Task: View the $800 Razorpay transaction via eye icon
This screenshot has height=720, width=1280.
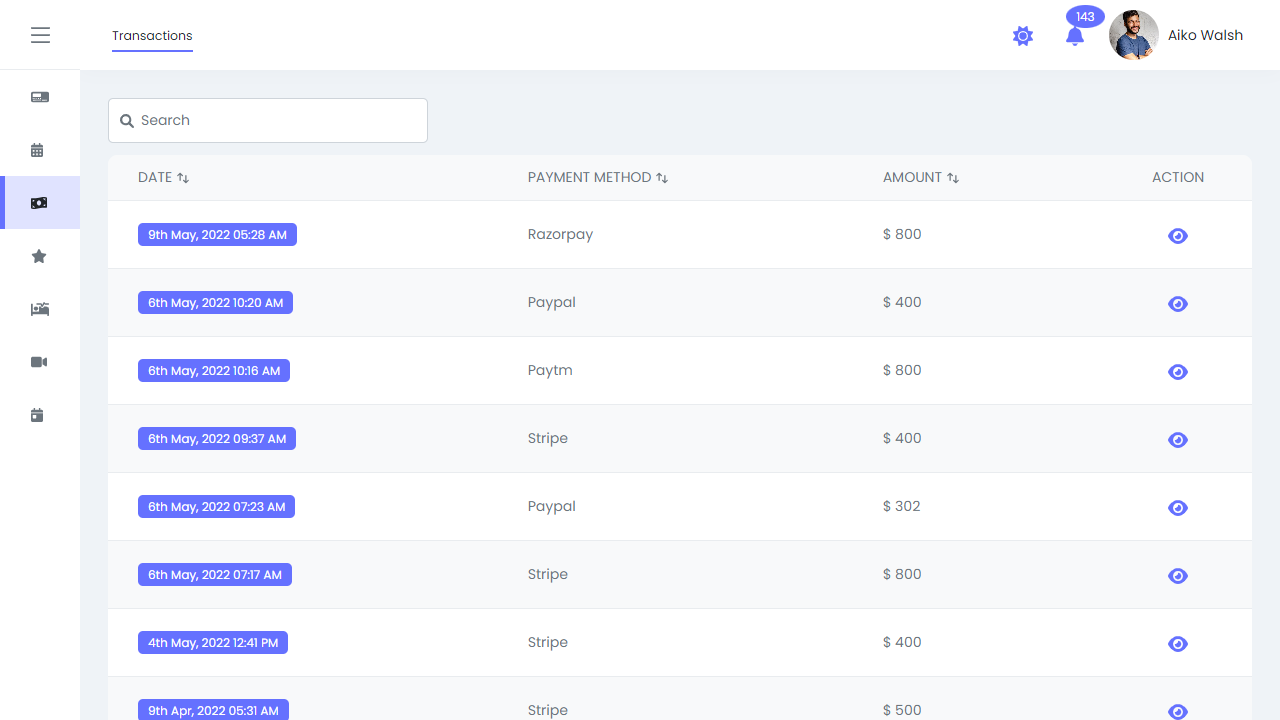Action: pos(1178,236)
